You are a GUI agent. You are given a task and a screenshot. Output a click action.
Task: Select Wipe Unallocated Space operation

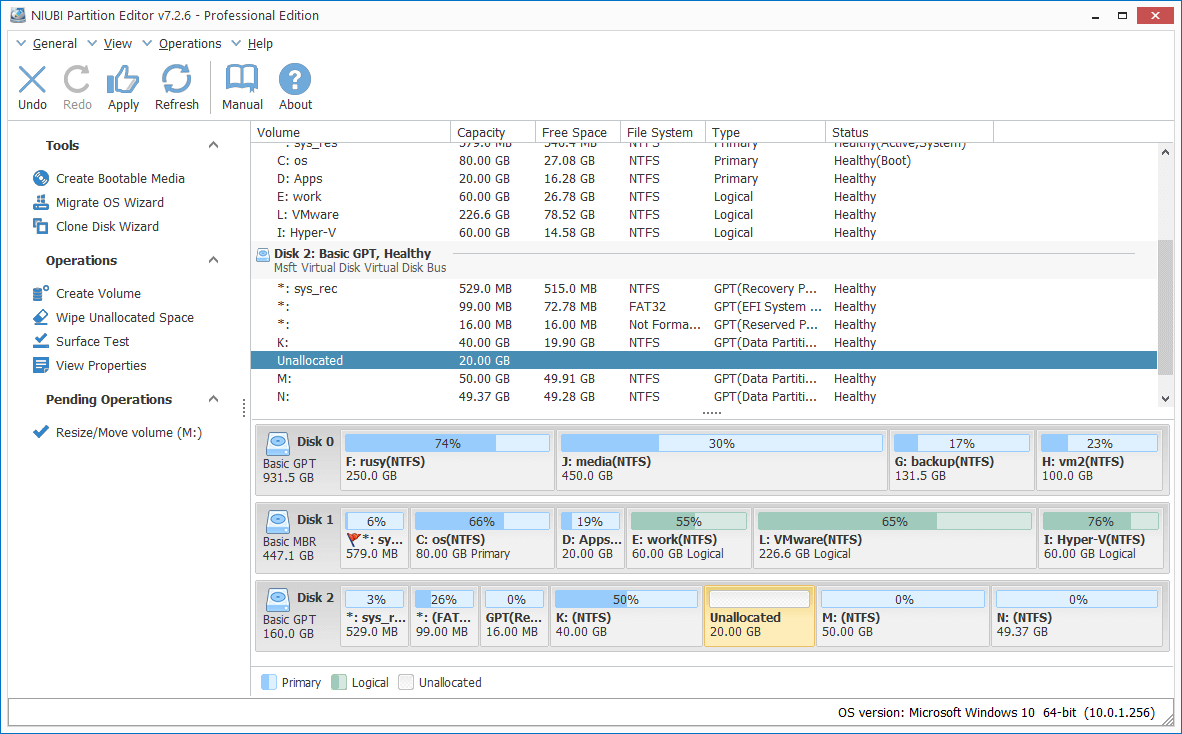click(124, 317)
